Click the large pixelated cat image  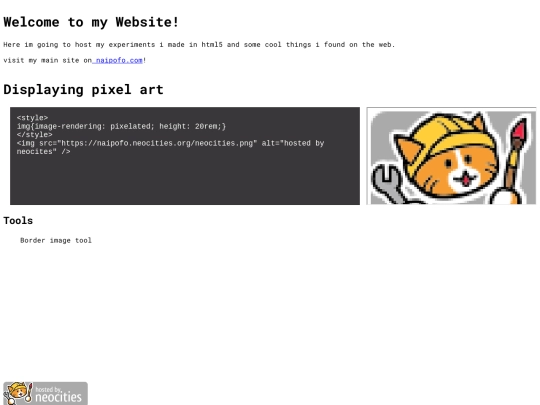[451, 156]
